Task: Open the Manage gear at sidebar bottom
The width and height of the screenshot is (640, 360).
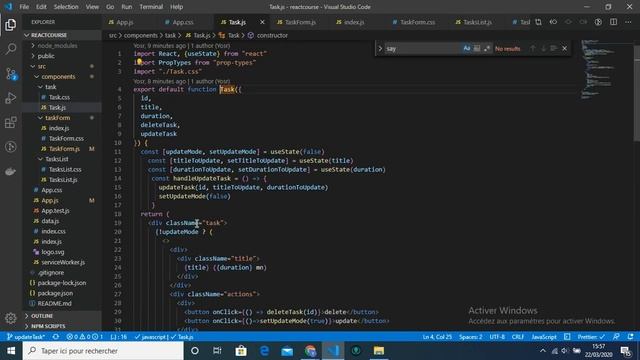Action: point(11,318)
